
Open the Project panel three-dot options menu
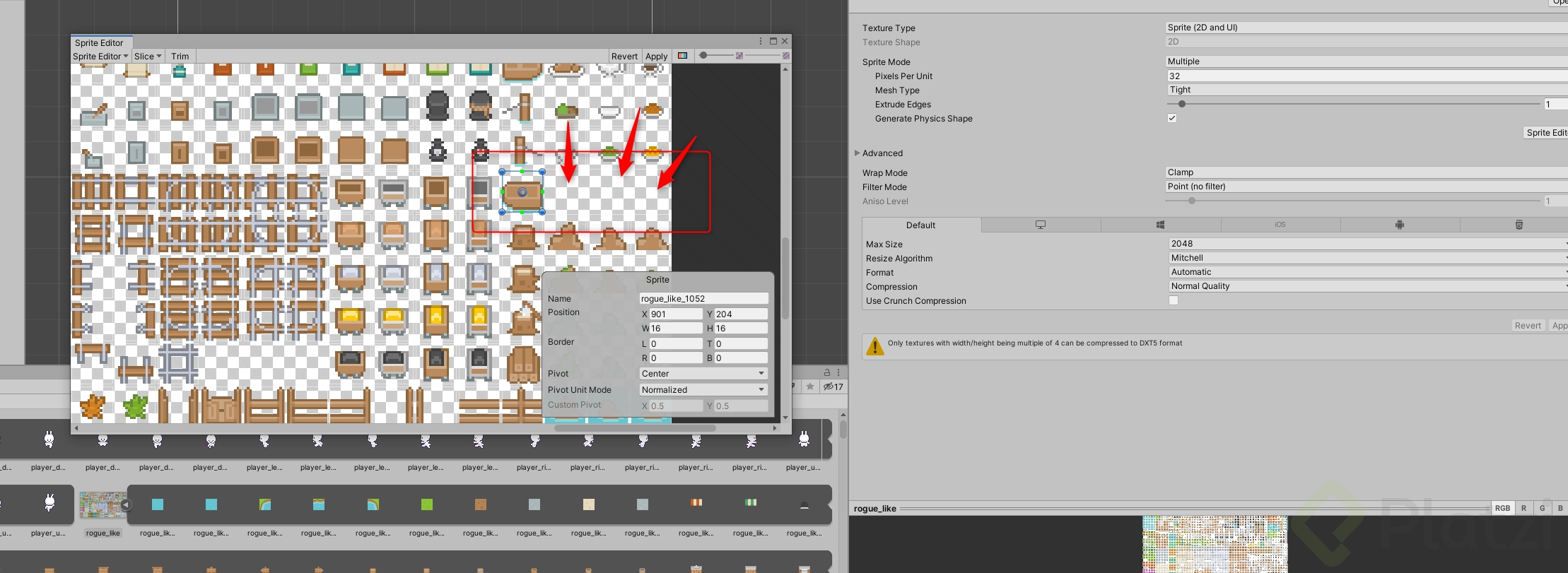point(838,372)
